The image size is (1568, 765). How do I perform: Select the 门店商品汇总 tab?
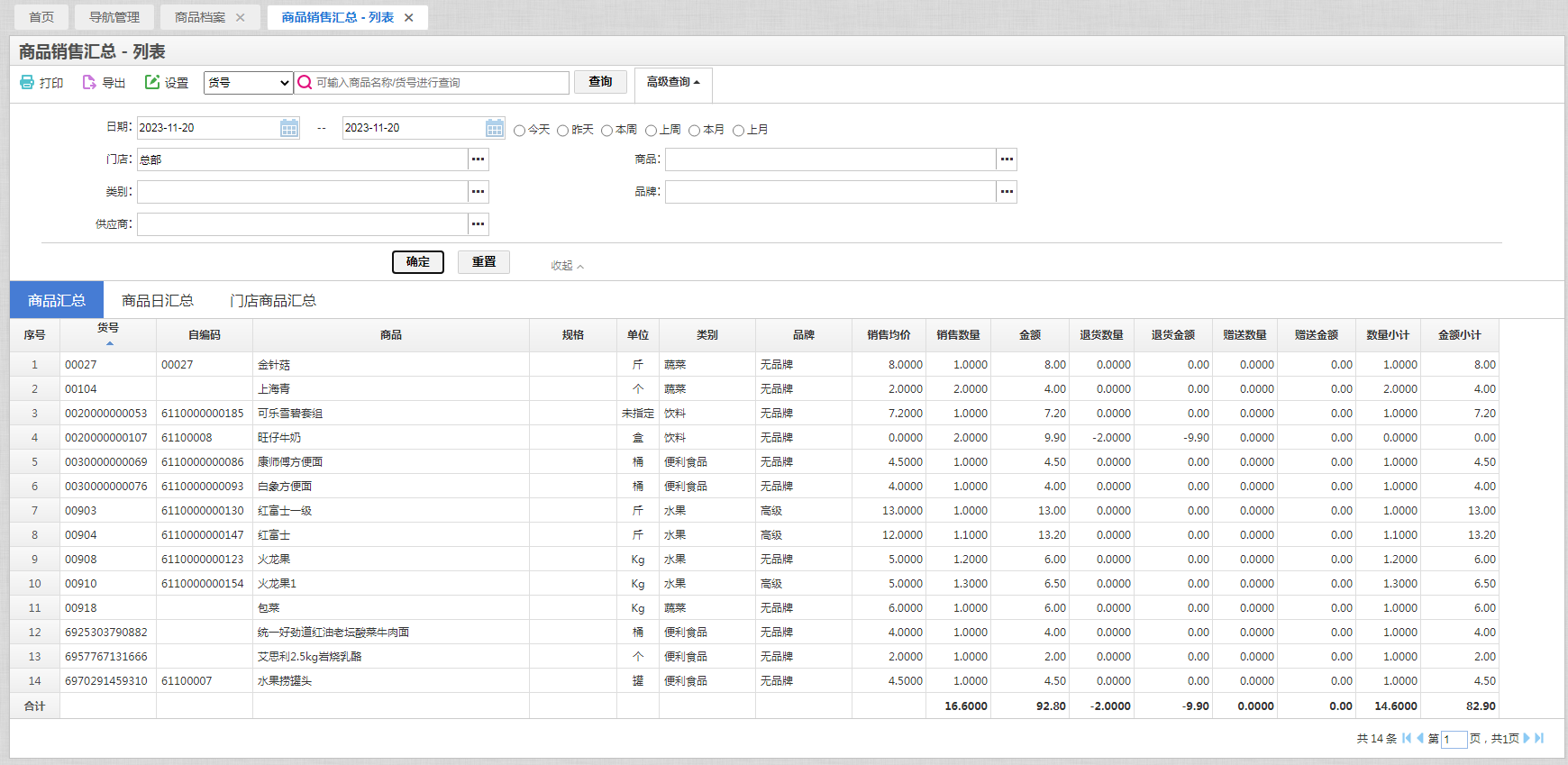point(273,300)
